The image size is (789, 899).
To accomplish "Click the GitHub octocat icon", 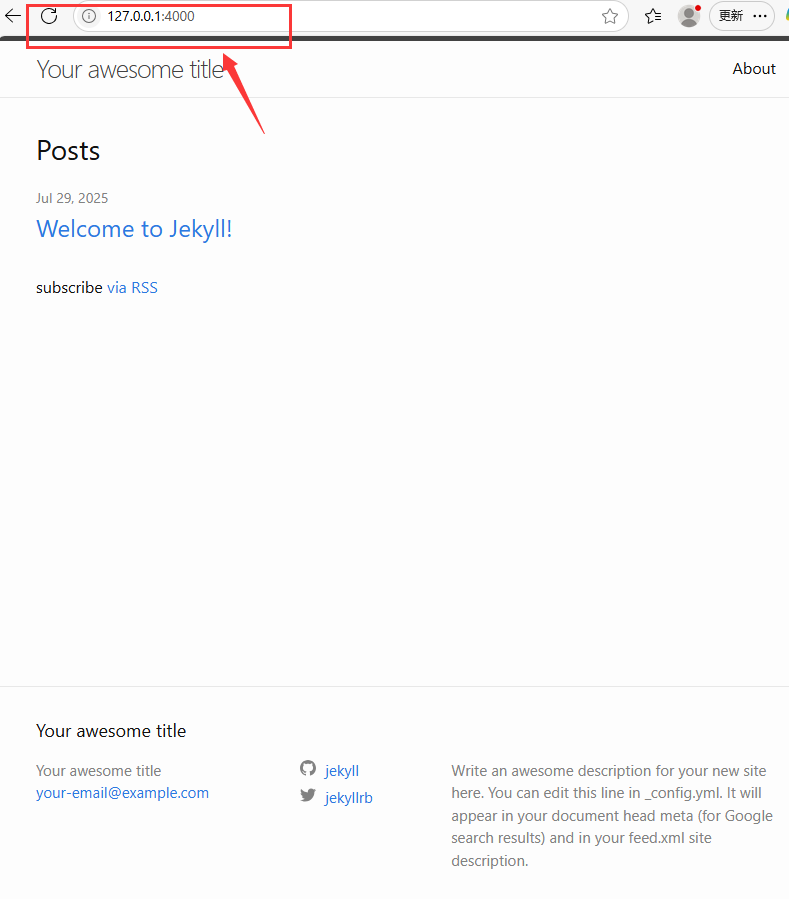I will pos(308,768).
